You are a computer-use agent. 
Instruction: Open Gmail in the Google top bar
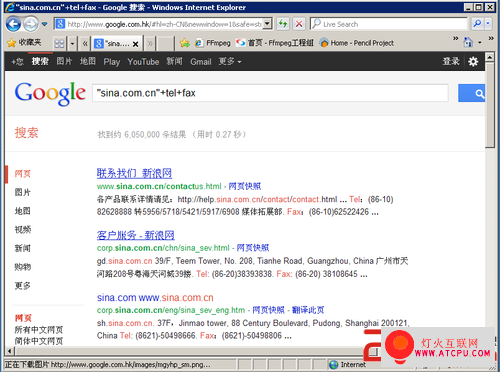[x=201, y=62]
